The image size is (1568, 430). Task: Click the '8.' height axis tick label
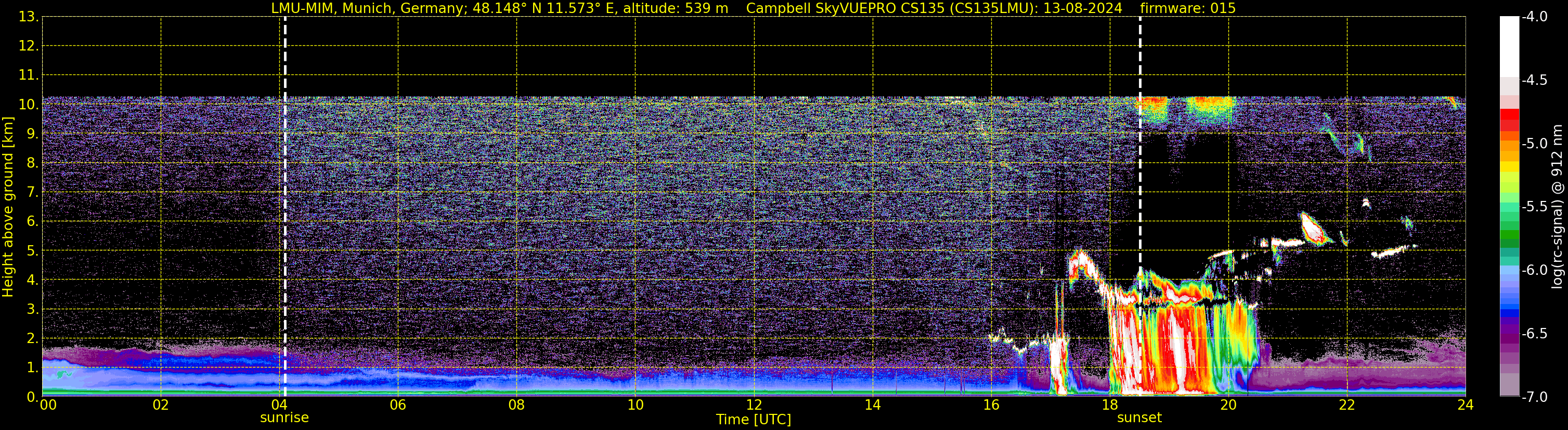point(32,162)
